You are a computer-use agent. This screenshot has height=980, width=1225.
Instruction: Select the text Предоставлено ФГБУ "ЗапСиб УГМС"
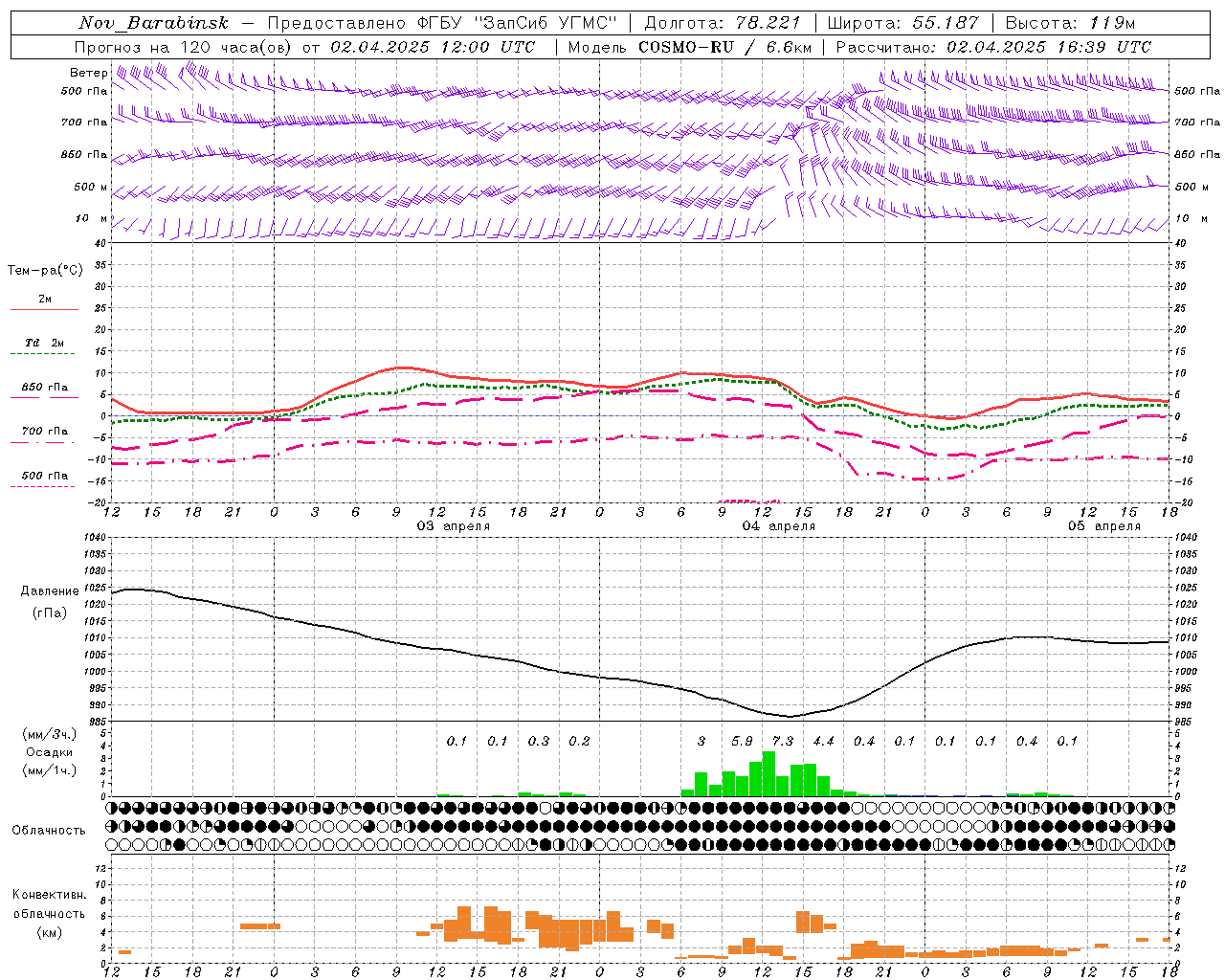tap(441, 23)
